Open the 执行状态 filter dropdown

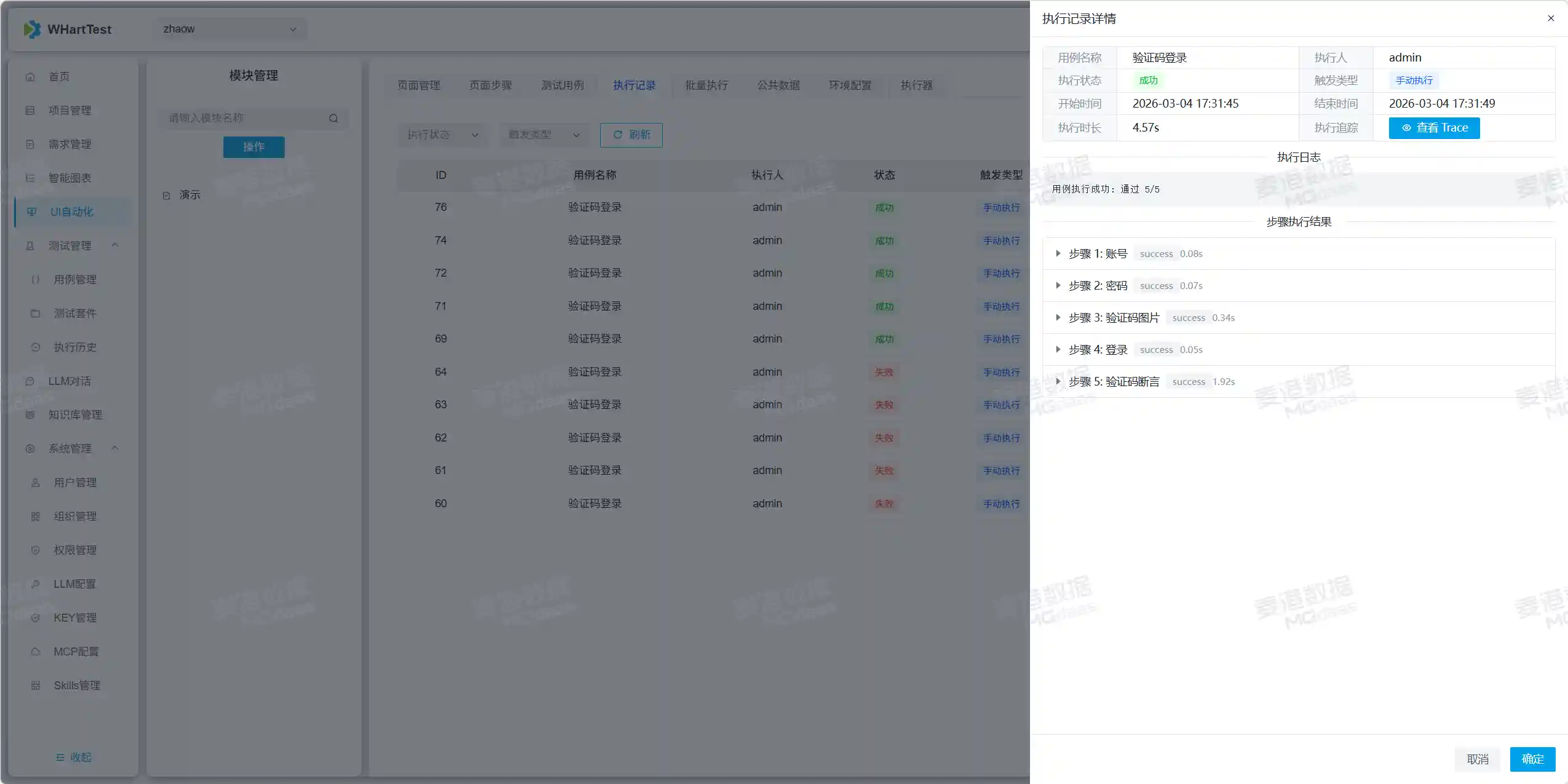point(443,135)
